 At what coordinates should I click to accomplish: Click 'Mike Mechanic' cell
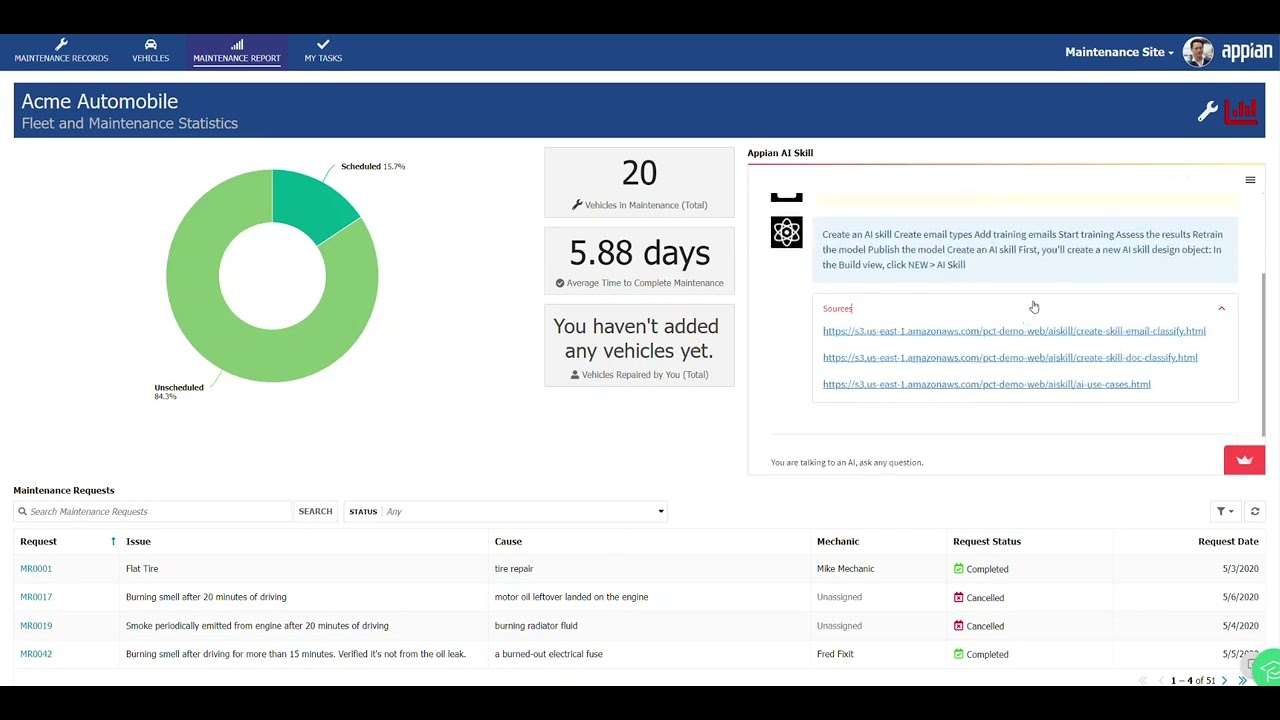pyautogui.click(x=845, y=569)
